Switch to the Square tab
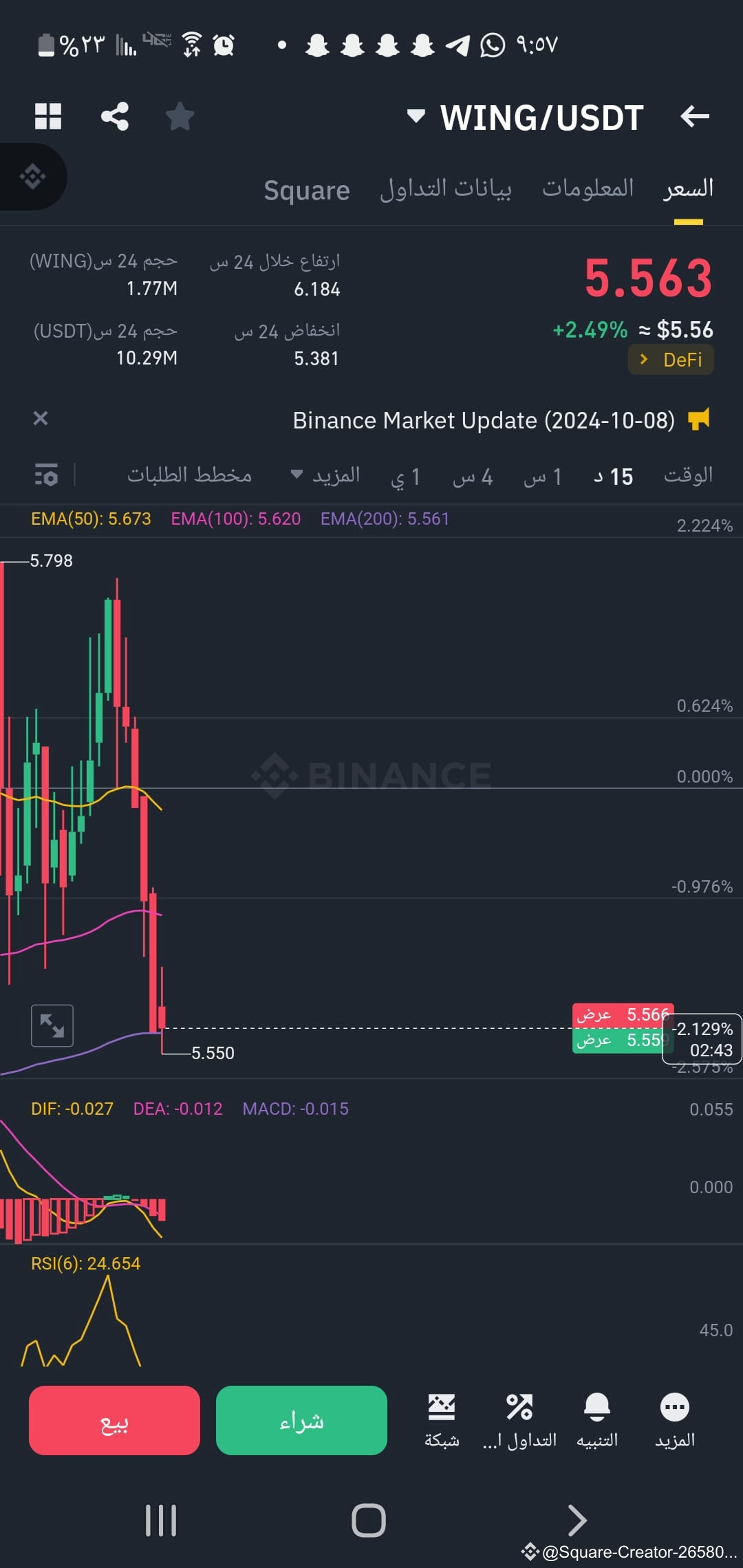 pos(307,190)
